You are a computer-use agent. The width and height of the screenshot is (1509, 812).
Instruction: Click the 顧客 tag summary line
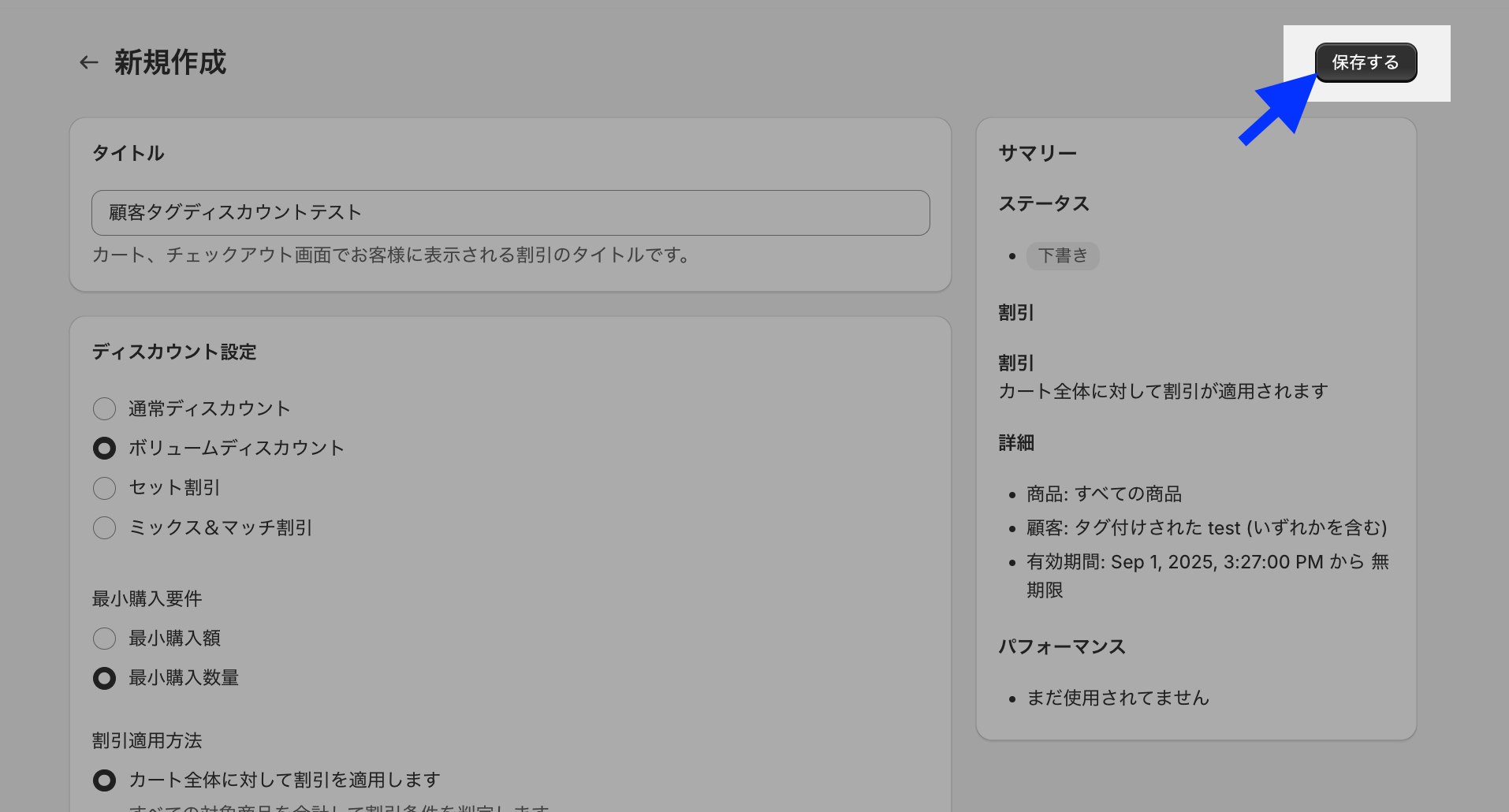[1206, 527]
